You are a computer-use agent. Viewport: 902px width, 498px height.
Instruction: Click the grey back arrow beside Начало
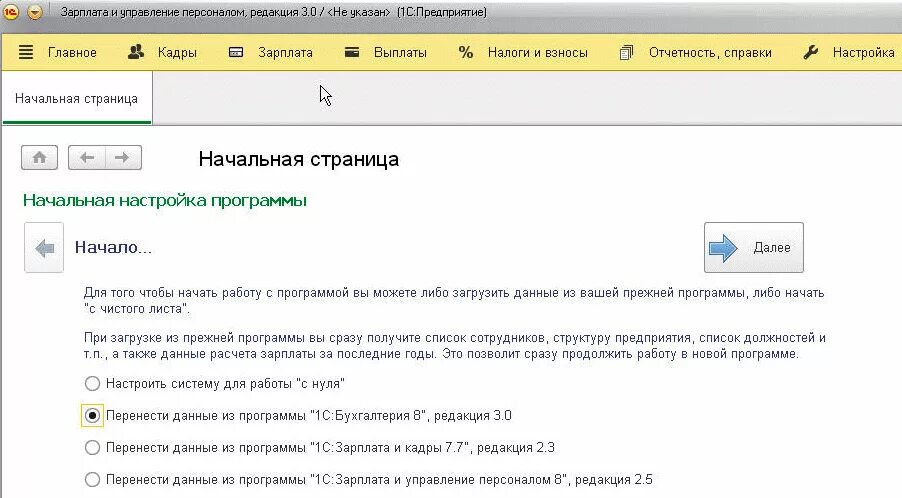tap(44, 248)
